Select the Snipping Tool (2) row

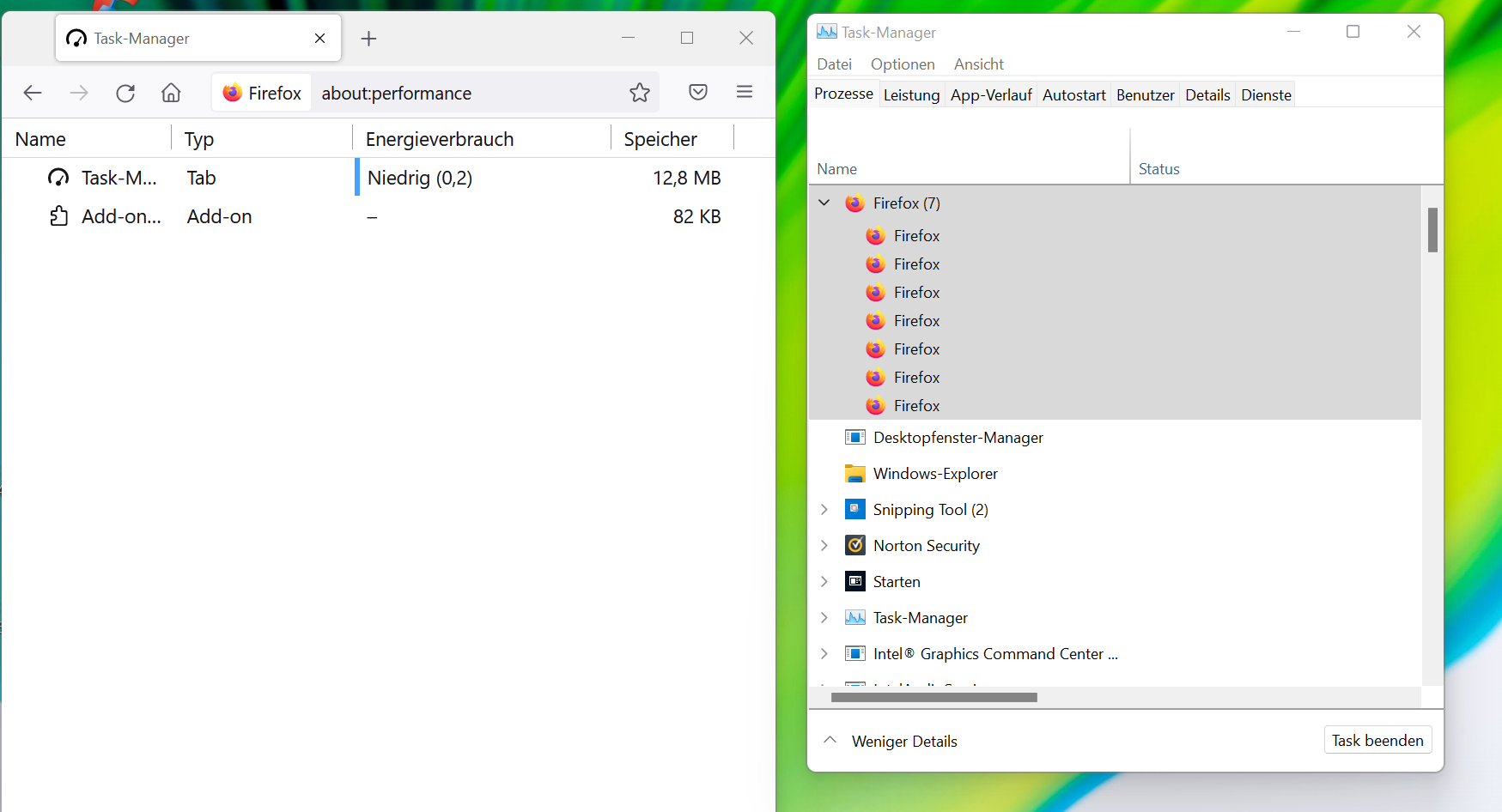click(x=1115, y=510)
